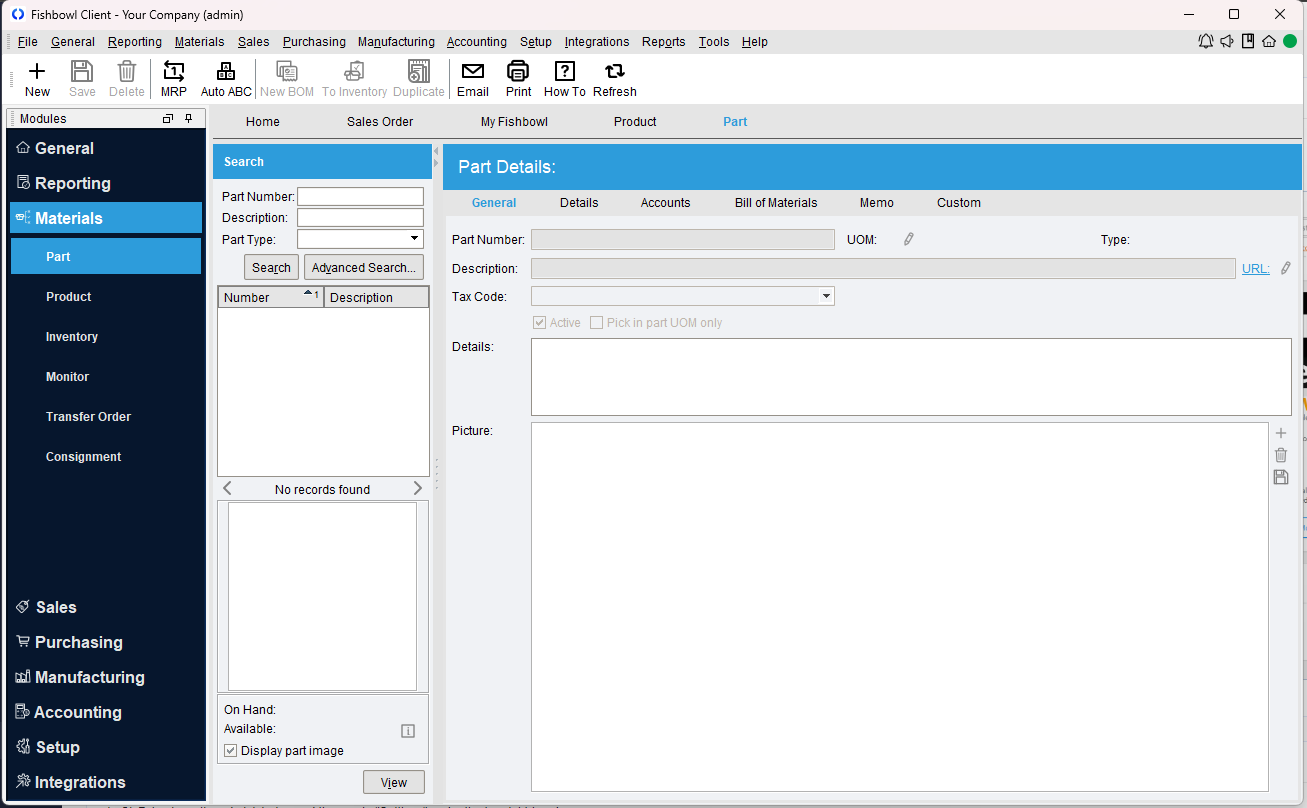
Task: Pin the Modules panel
Action: tap(189, 118)
